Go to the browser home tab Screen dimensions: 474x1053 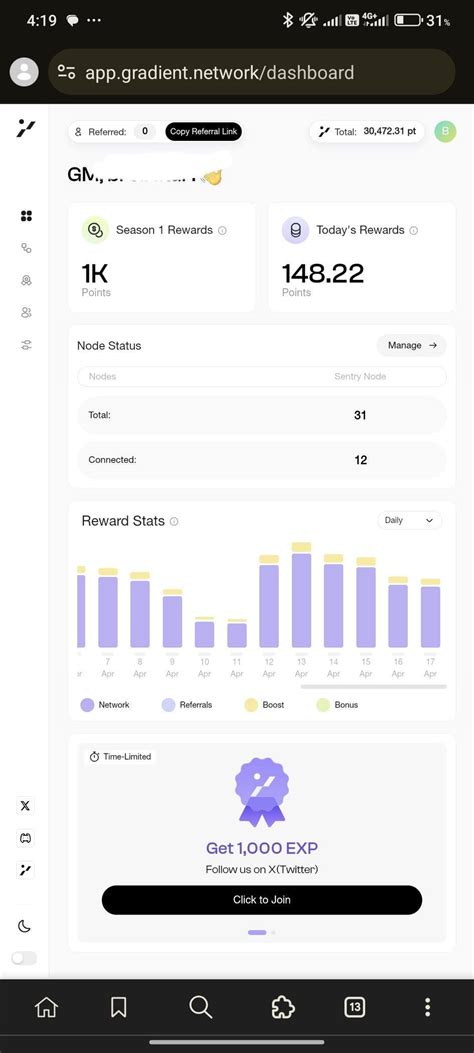point(46,1007)
